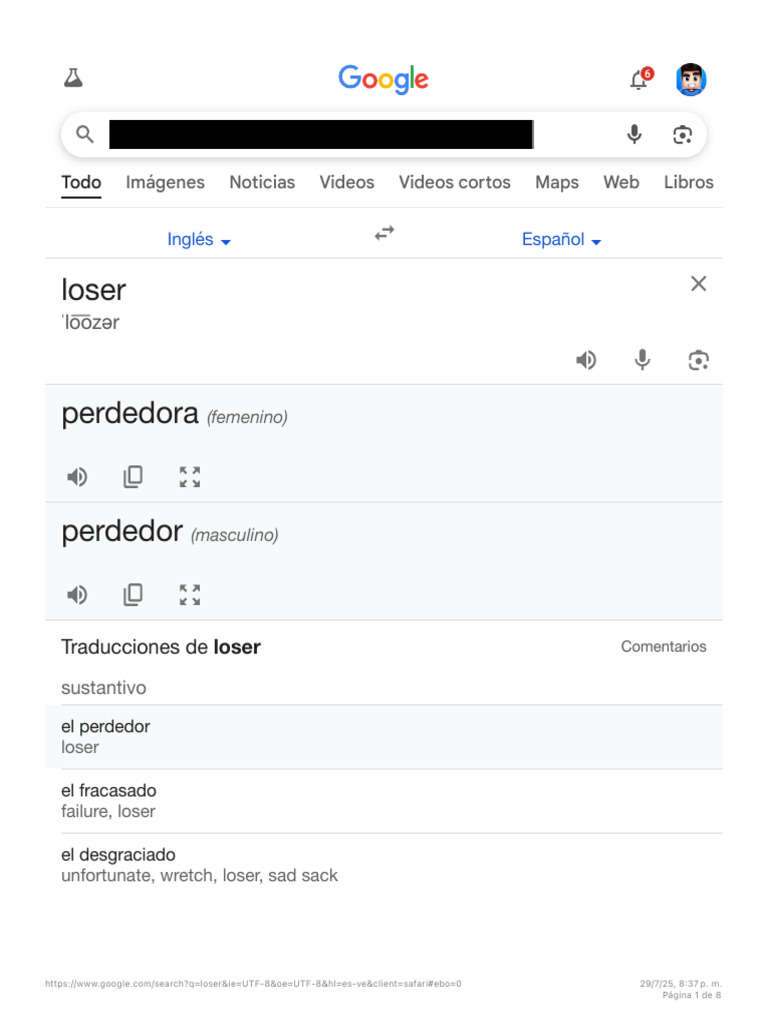Screen dimensions: 768x1024
Task: Show the perdedor translation in fullscreen
Action: tap(190, 595)
